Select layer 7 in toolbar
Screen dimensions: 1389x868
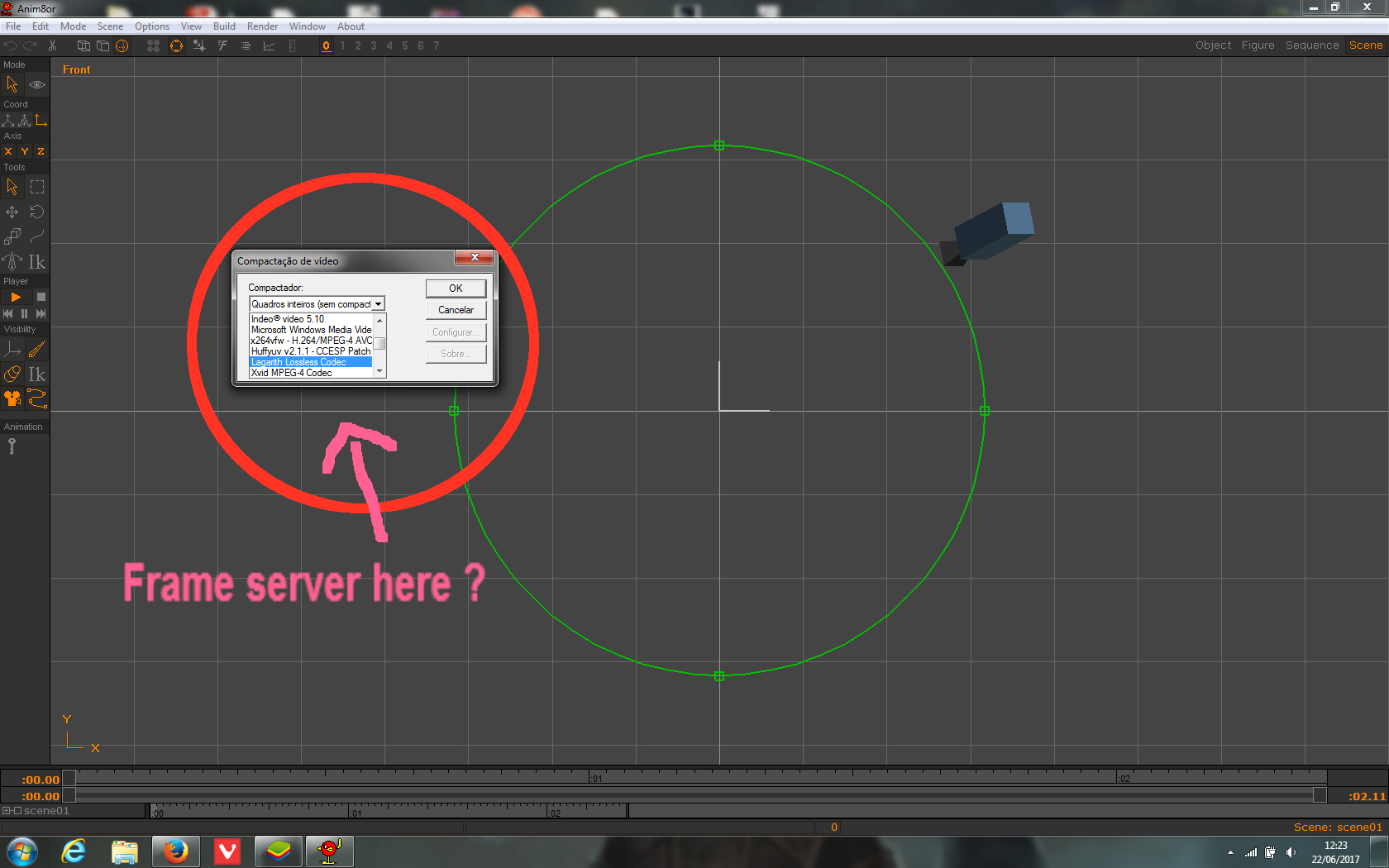(437, 45)
